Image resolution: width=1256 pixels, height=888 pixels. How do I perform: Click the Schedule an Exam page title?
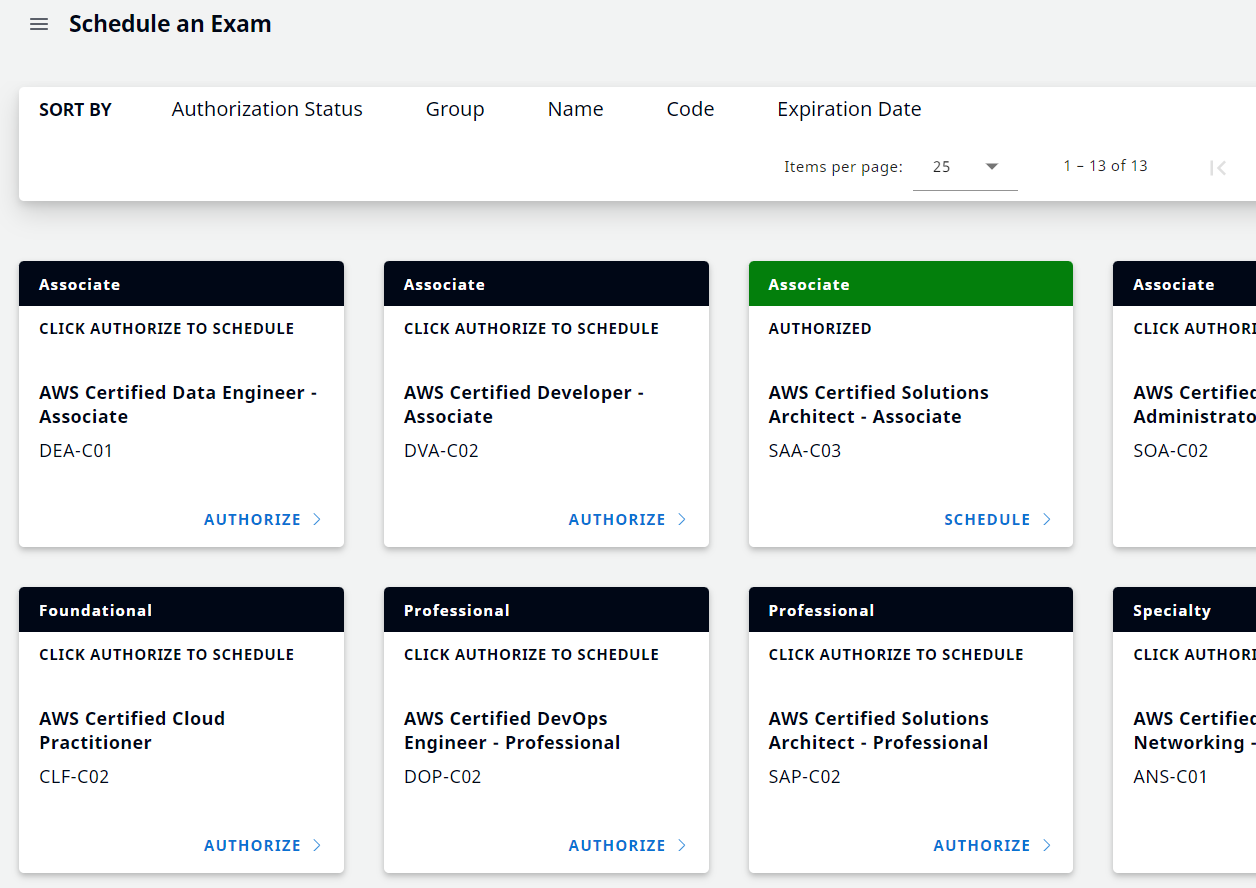tap(170, 24)
